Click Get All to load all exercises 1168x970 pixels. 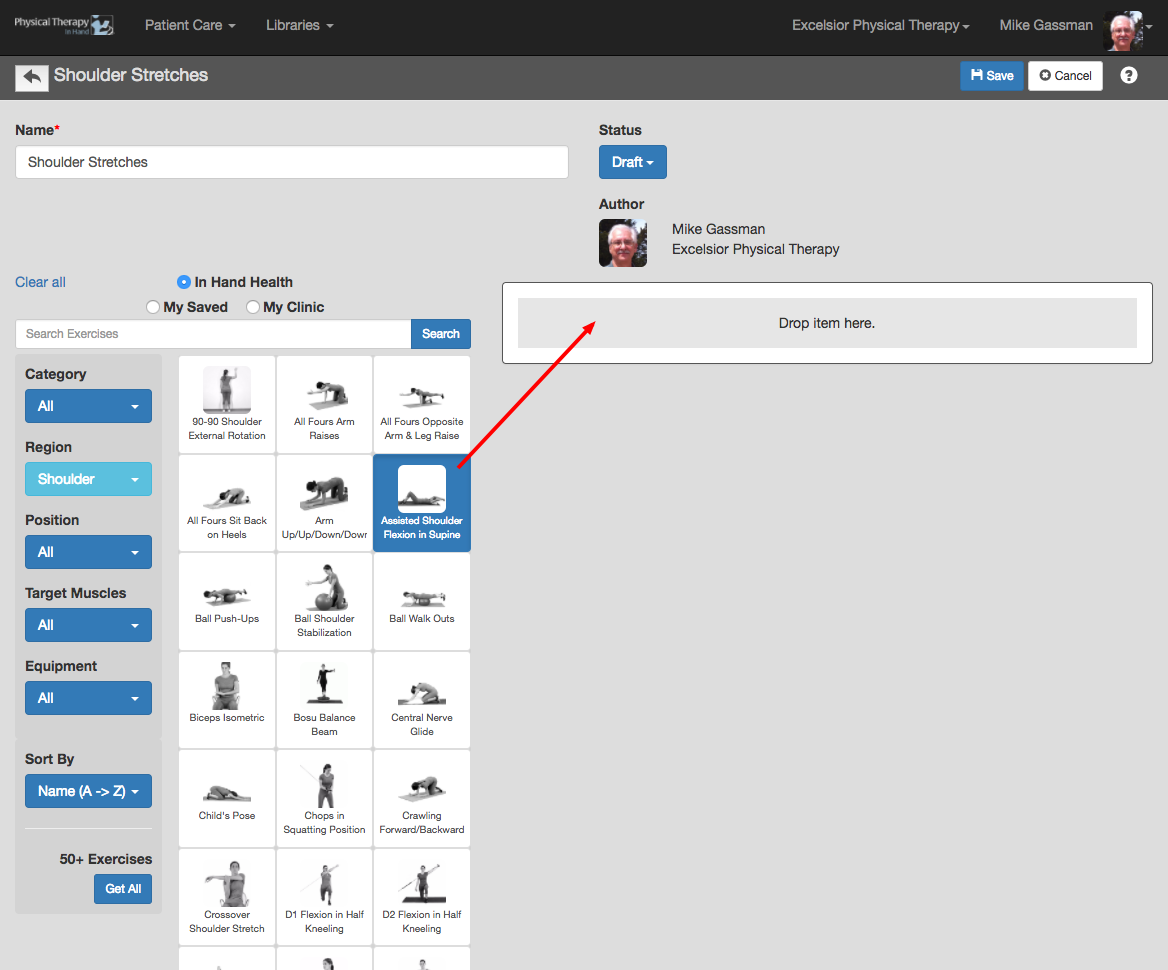(122, 888)
